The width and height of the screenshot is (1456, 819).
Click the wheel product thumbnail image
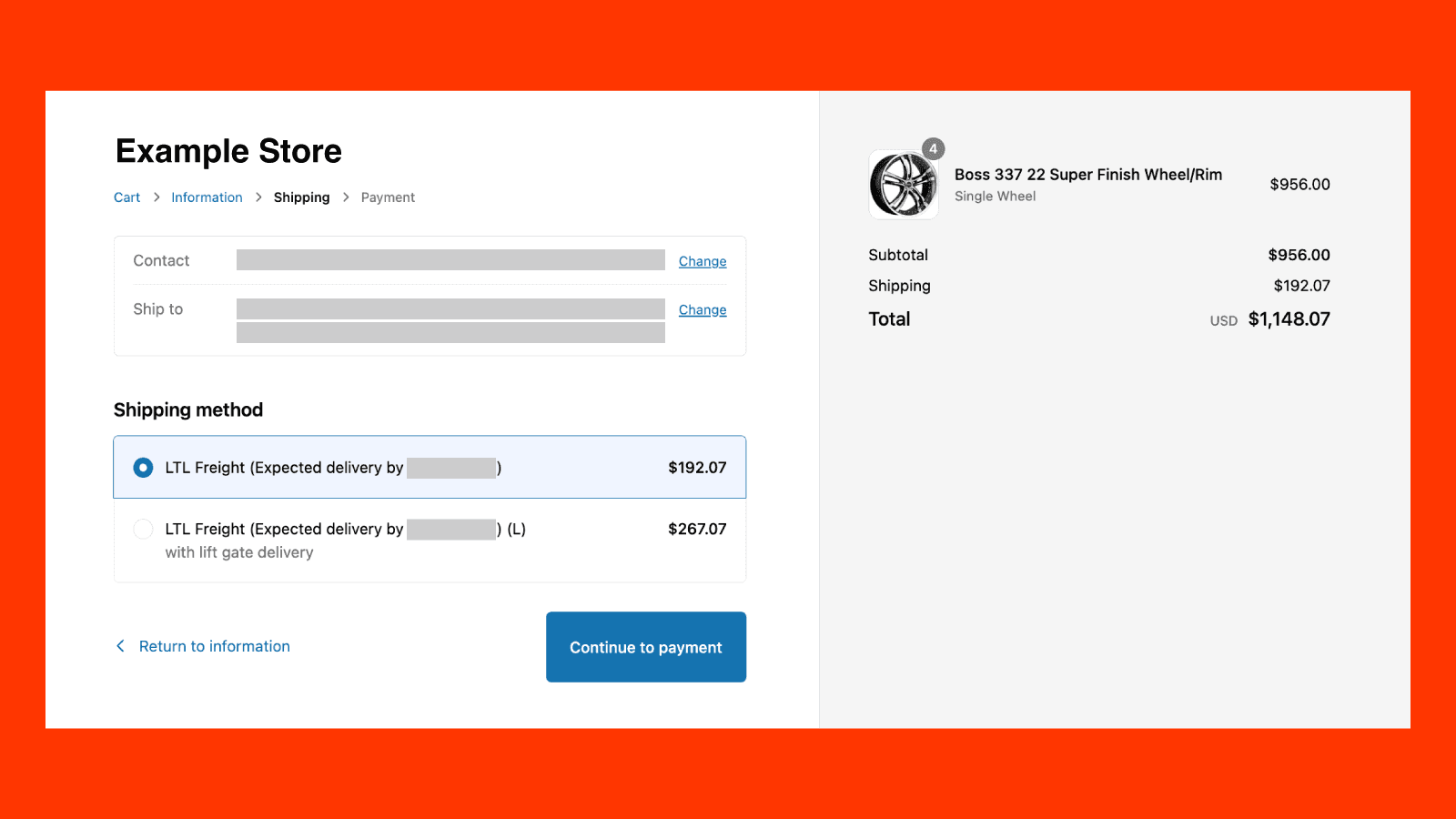903,185
